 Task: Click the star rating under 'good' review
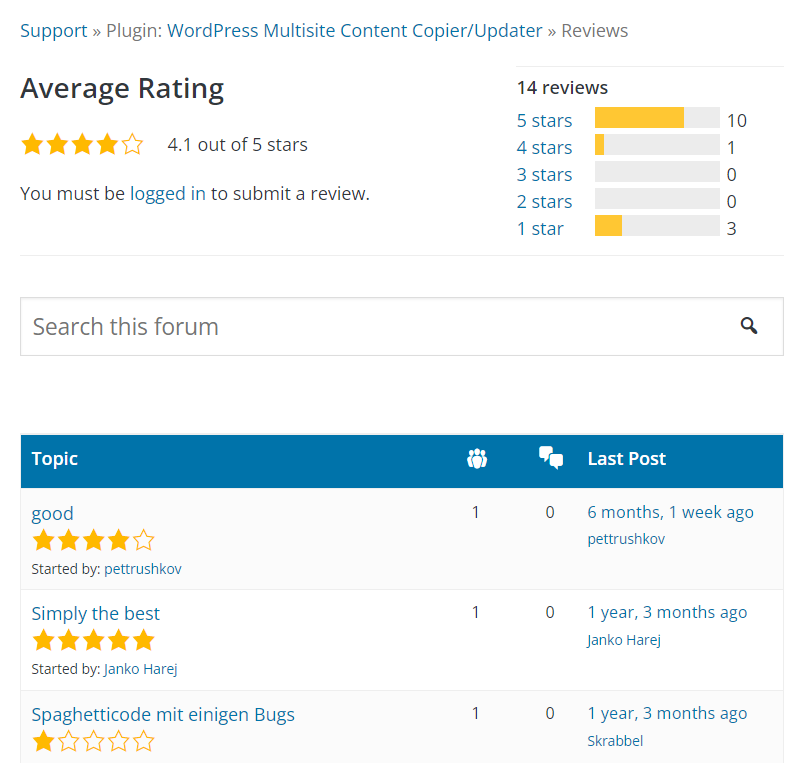pos(93,540)
